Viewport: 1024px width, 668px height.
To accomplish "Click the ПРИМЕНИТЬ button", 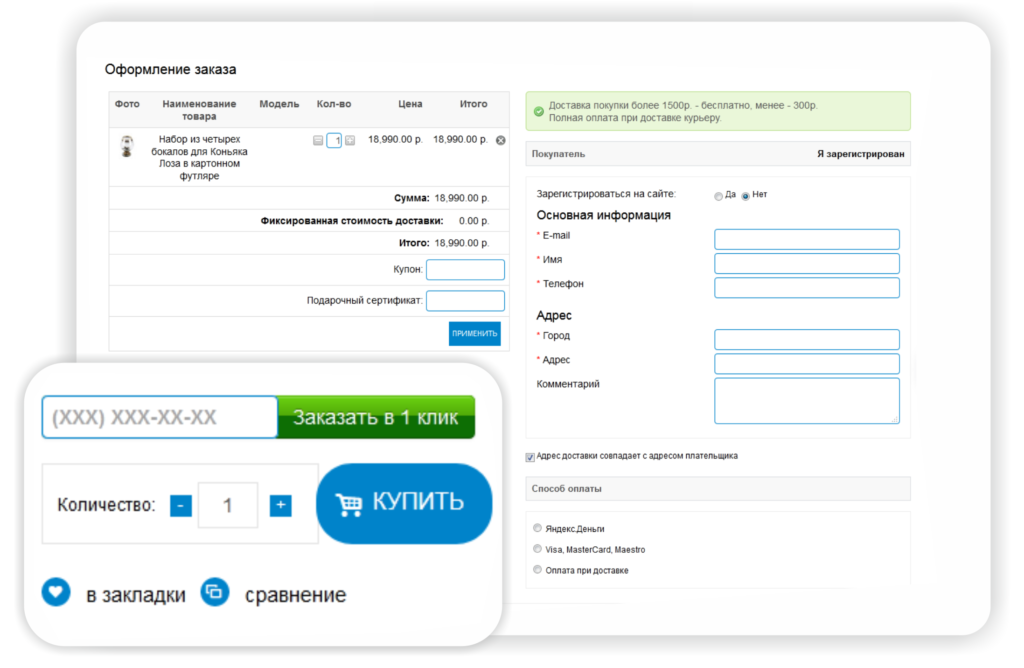I will 474,333.
